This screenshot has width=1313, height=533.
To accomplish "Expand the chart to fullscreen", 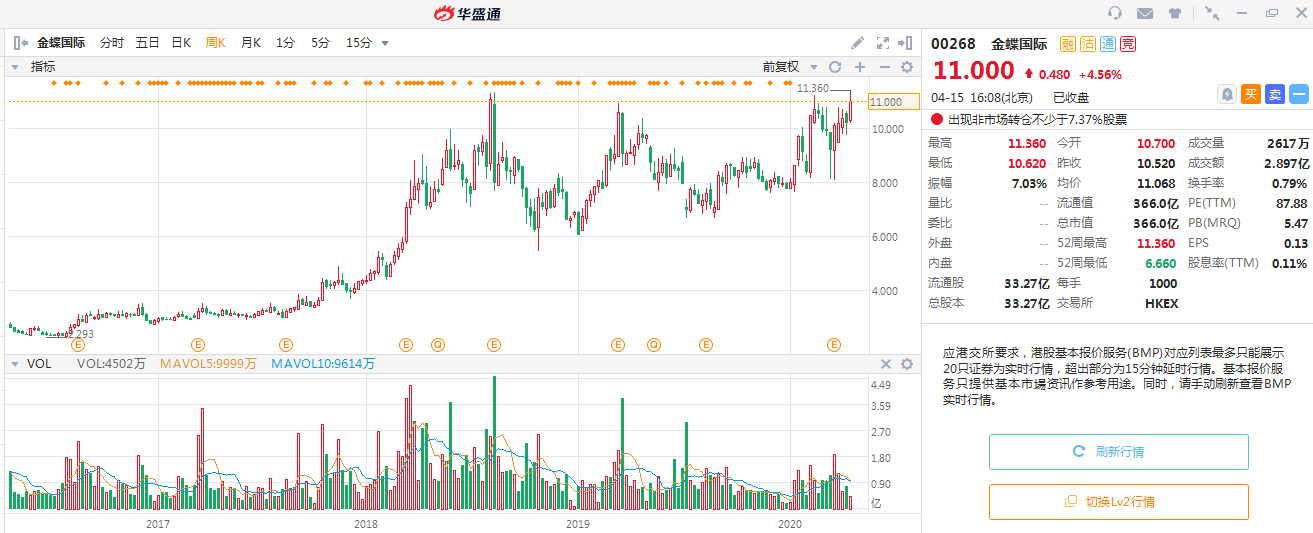I will (882, 43).
